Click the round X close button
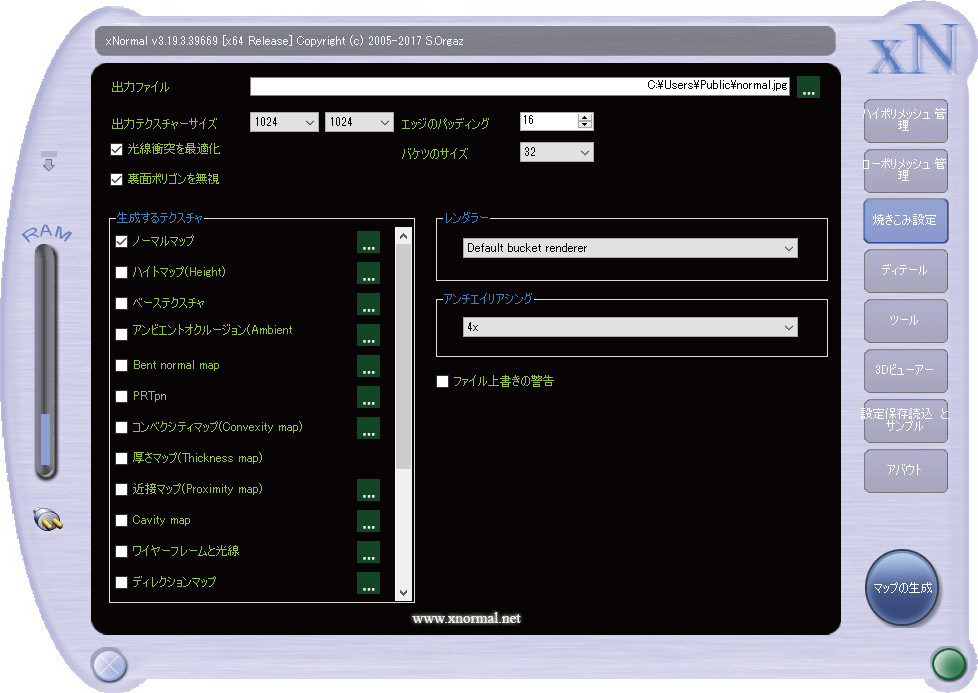The width and height of the screenshot is (978, 693). 109,664
